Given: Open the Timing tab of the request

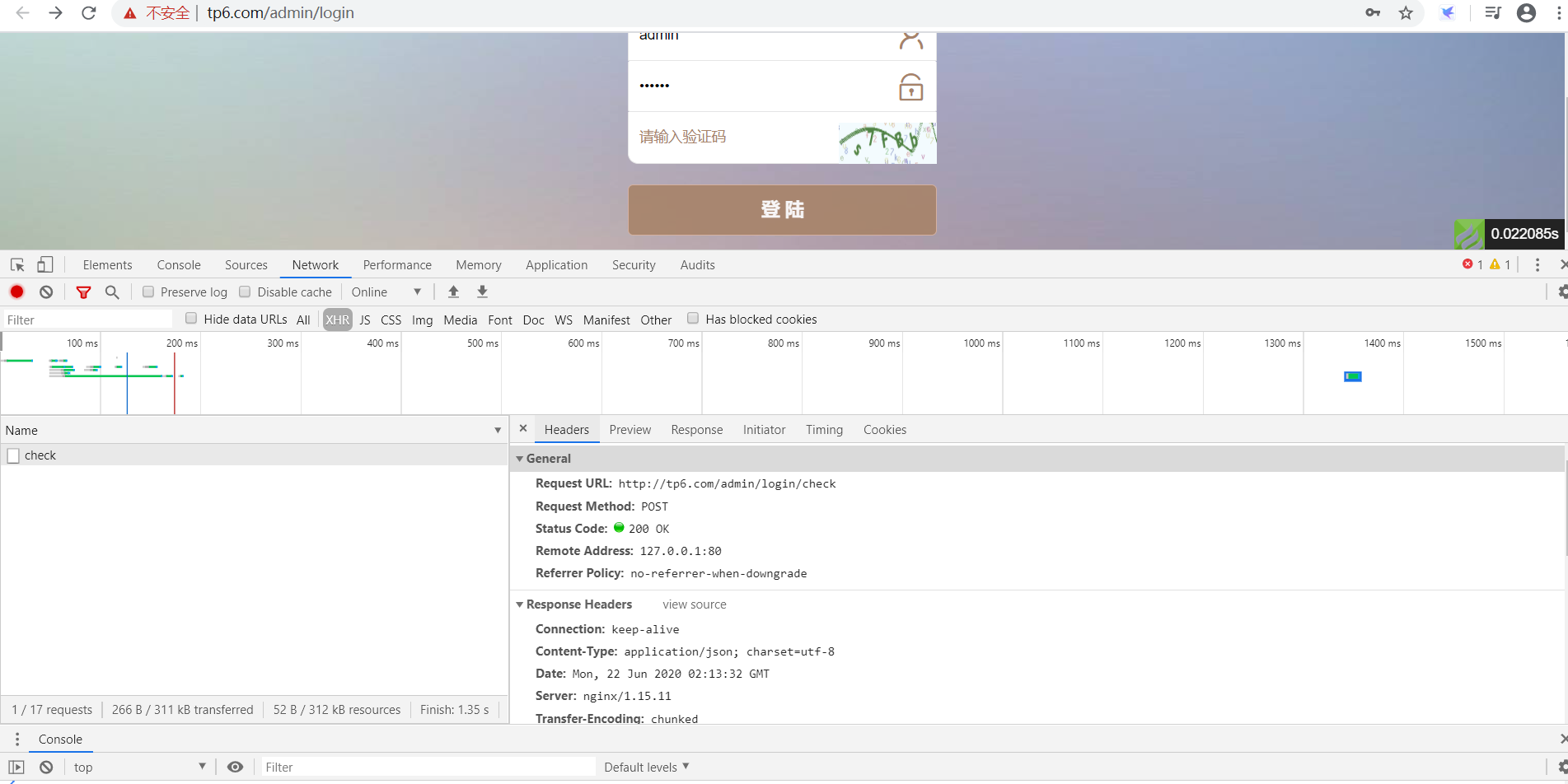Looking at the screenshot, I should tap(824, 429).
